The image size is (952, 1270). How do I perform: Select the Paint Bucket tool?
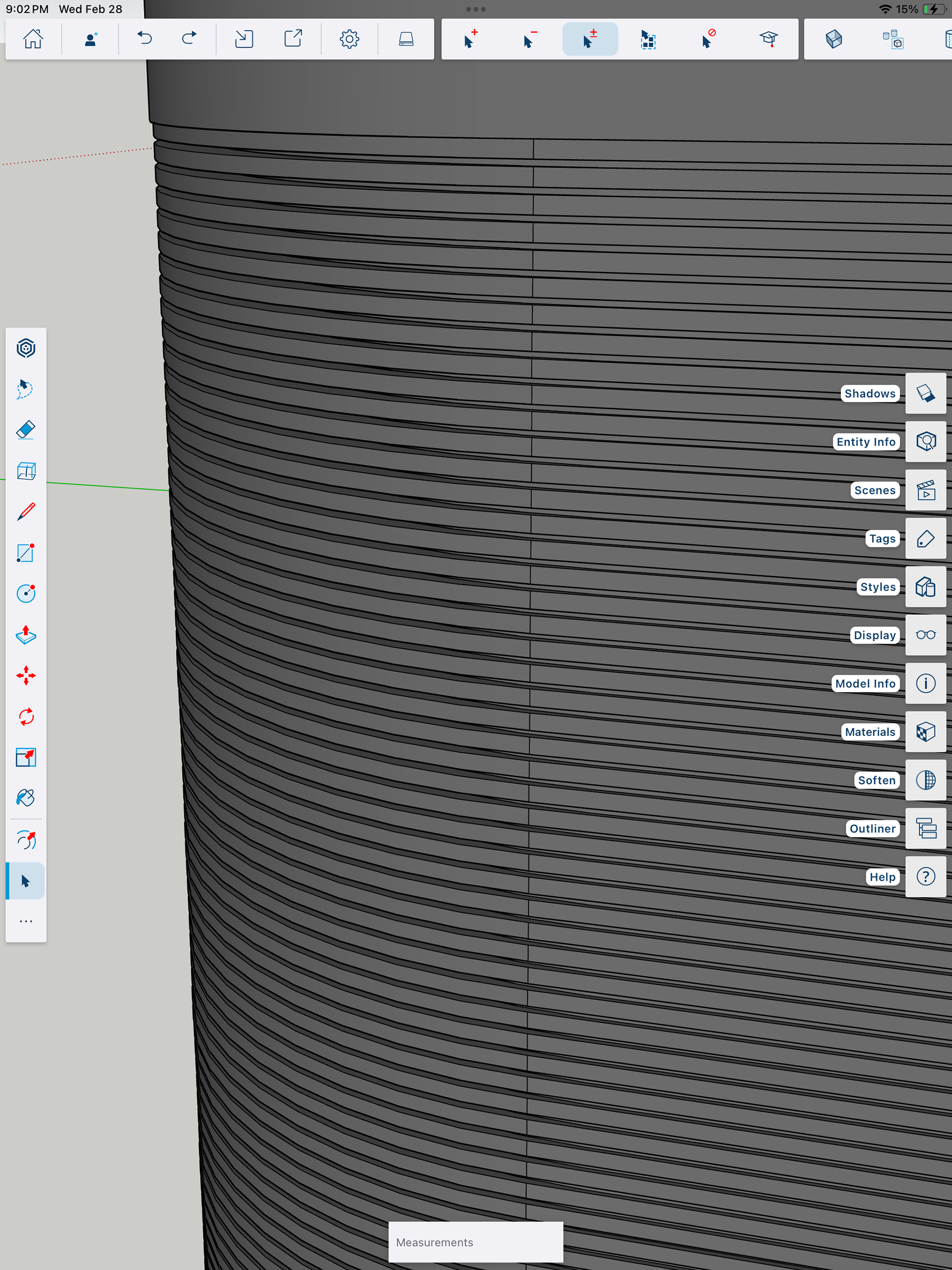coord(26,798)
